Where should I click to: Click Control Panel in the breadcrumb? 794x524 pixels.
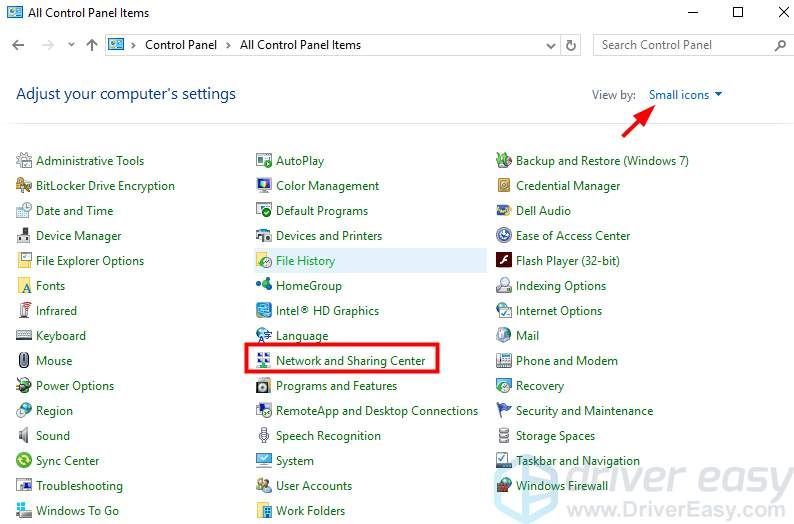(181, 45)
